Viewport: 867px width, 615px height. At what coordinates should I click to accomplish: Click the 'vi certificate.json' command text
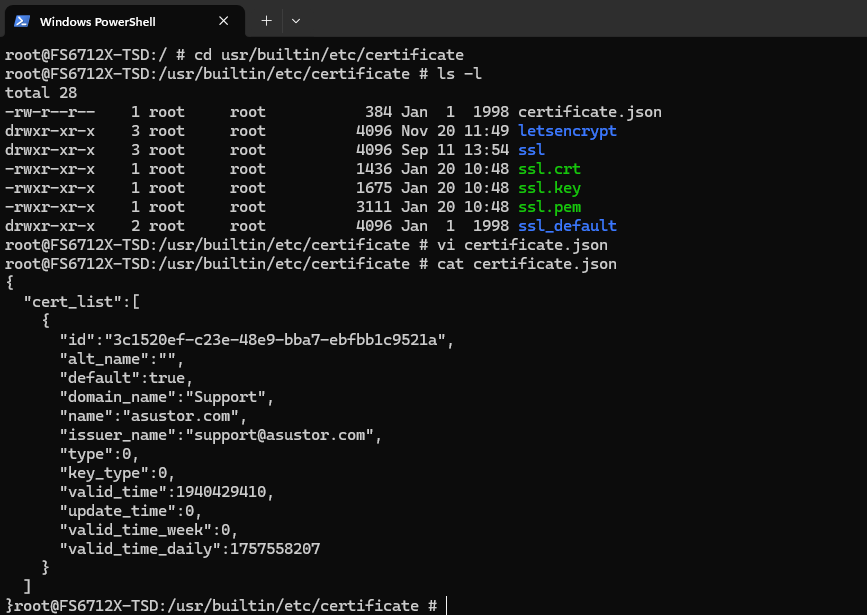(x=522, y=245)
